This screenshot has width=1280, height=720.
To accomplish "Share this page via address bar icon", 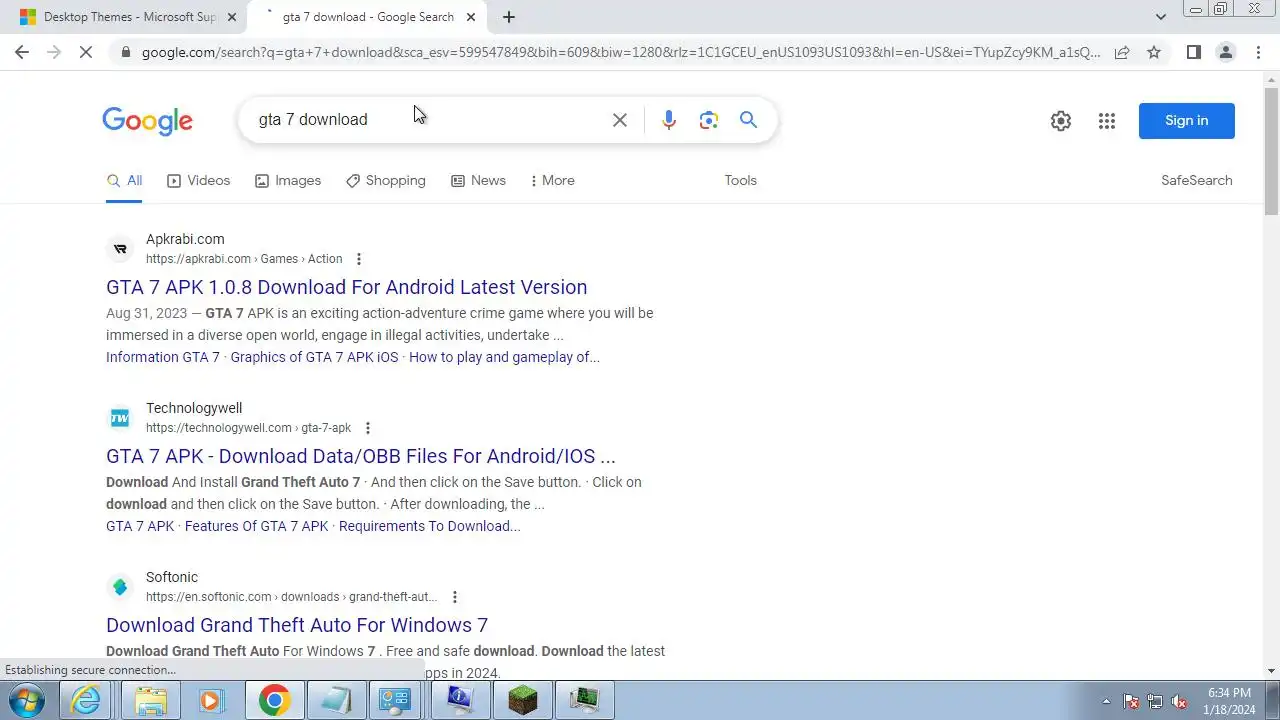I will point(1122,52).
